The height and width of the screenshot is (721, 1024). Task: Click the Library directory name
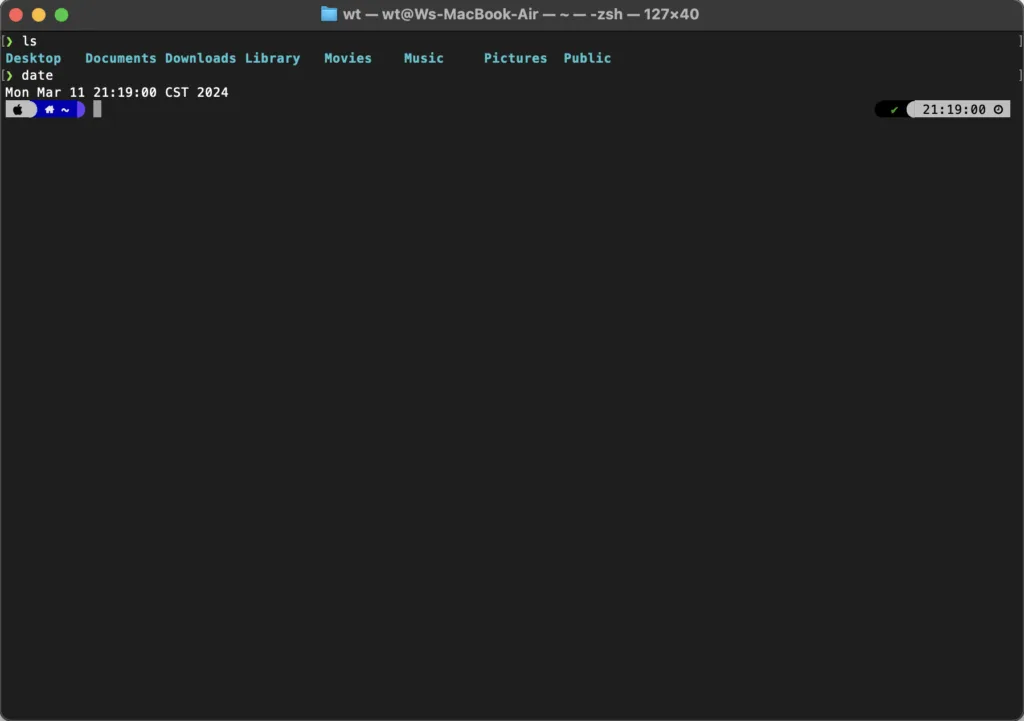(272, 58)
